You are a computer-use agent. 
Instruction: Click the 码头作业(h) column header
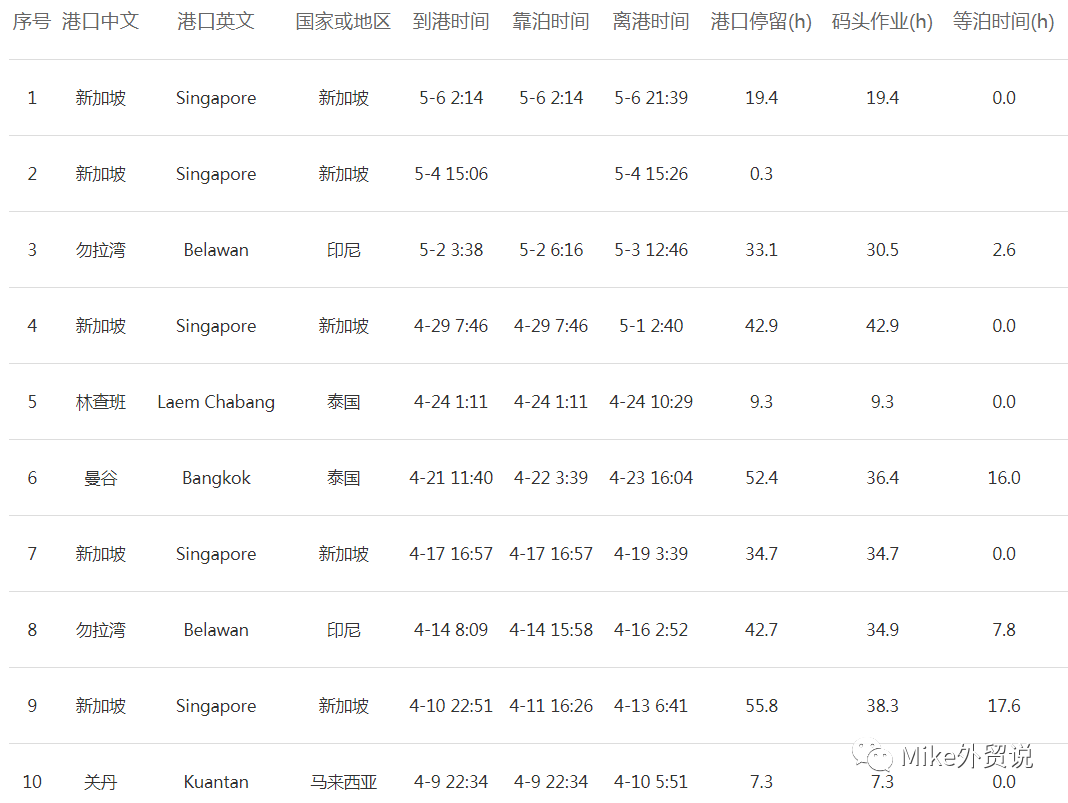pos(881,19)
